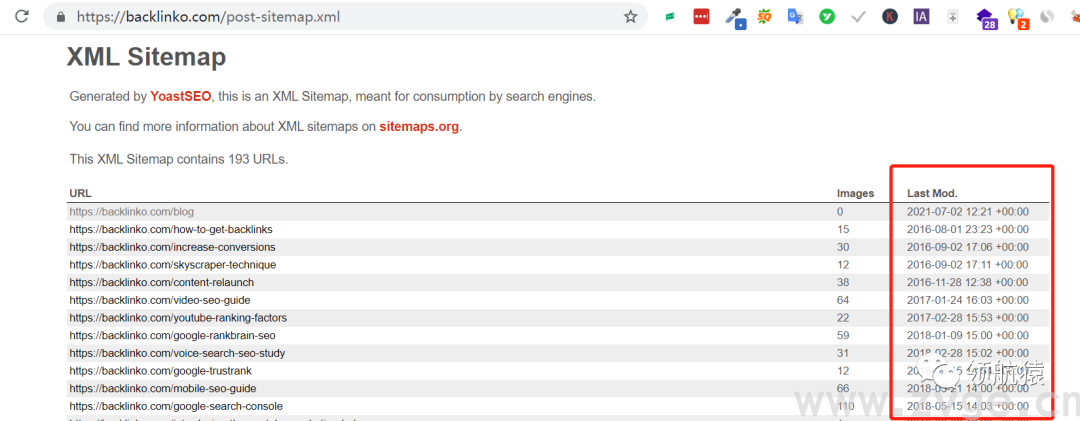The width and height of the screenshot is (1080, 421).
Task: Bookmark this page with the star icon
Action: 630,17
